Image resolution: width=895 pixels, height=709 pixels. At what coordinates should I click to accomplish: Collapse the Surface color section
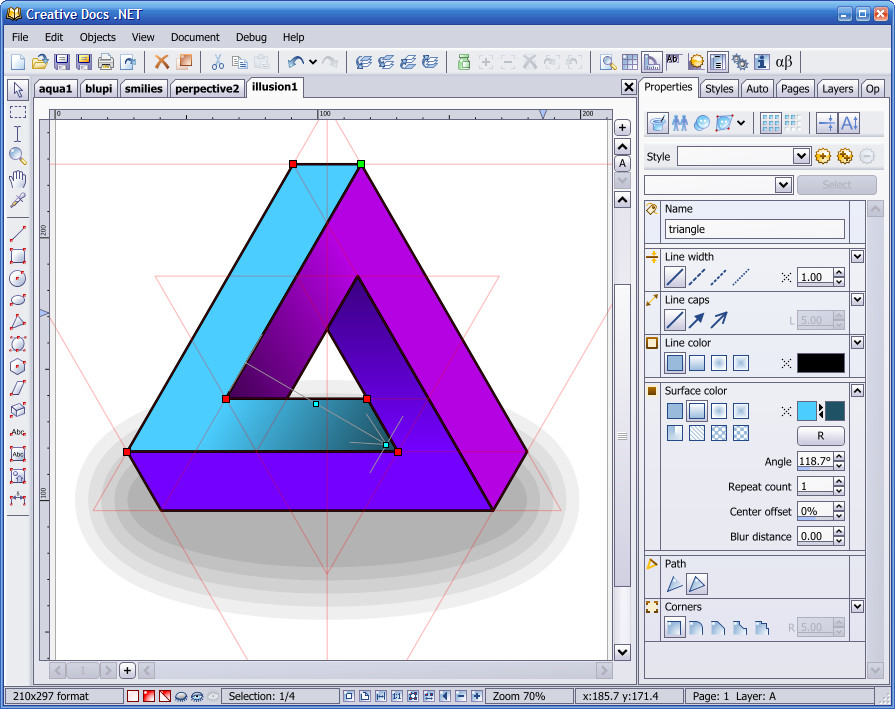pyautogui.click(x=857, y=390)
